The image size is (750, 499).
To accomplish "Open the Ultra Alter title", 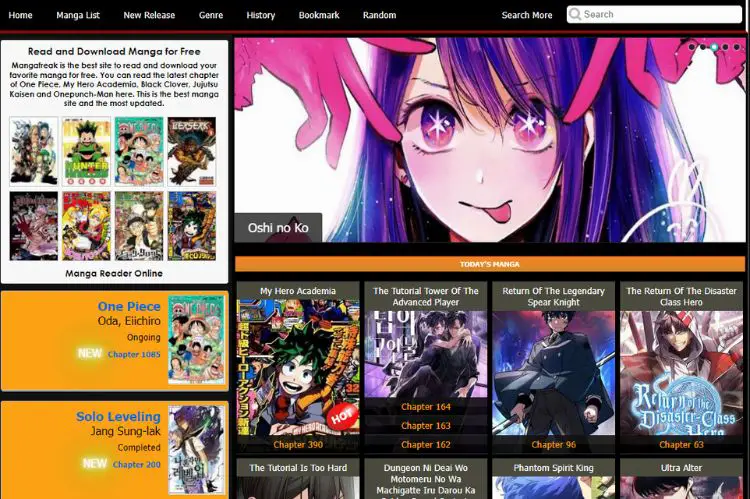I will click(681, 468).
